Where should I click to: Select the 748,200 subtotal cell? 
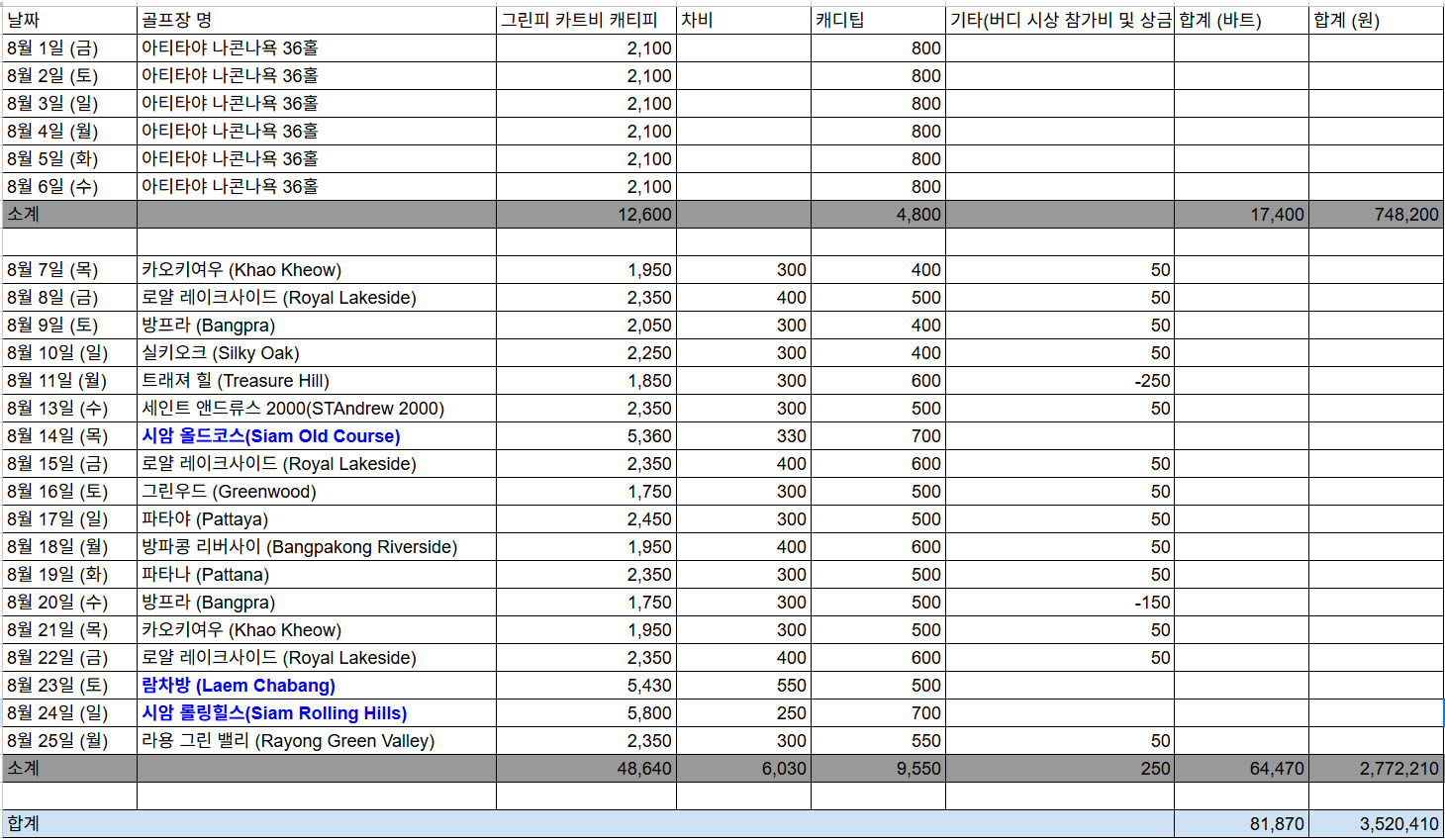point(1375,215)
